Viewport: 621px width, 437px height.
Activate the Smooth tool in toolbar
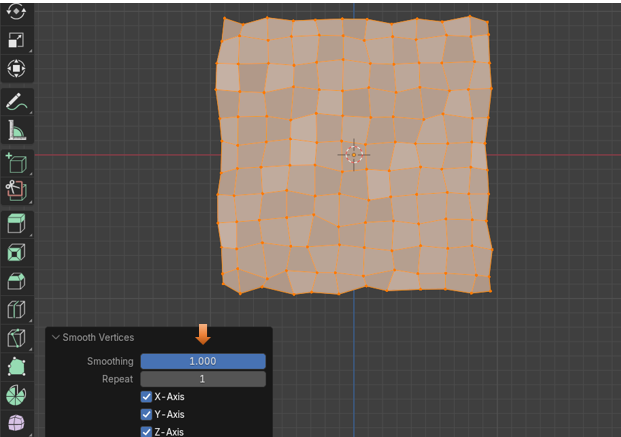point(17,424)
